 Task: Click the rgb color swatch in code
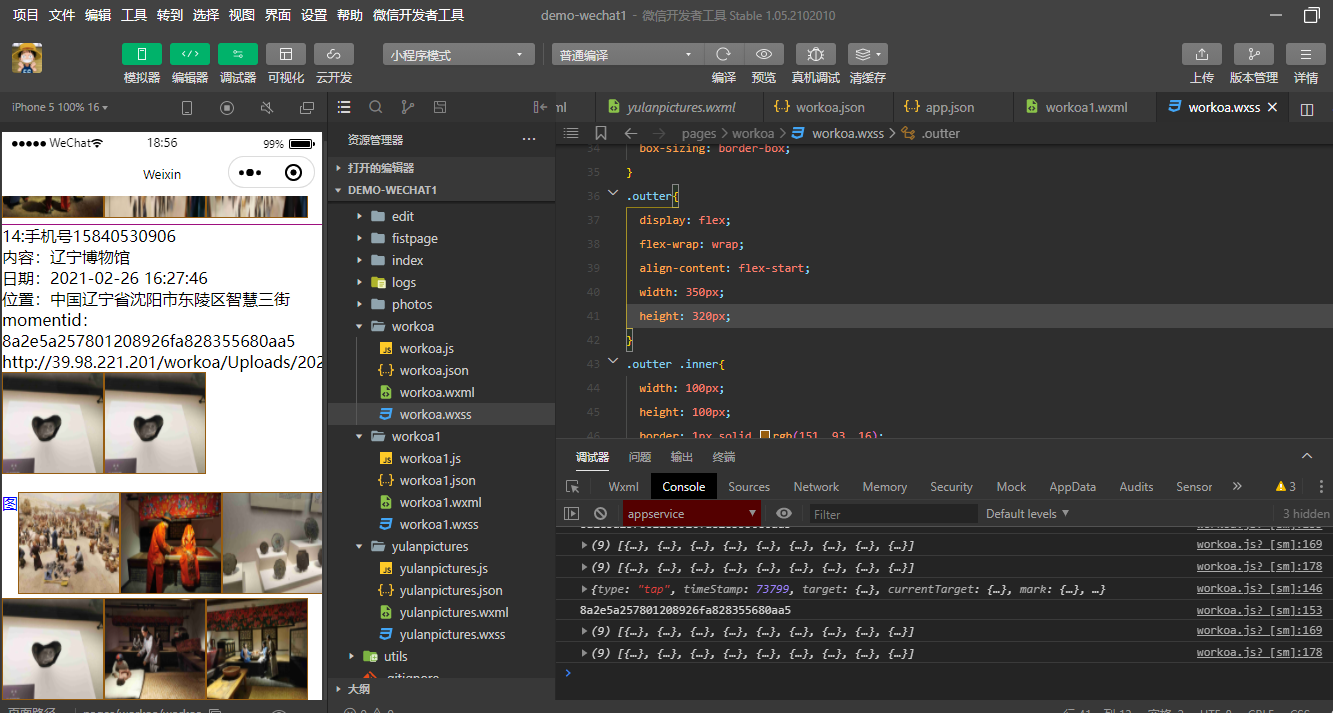[765, 435]
